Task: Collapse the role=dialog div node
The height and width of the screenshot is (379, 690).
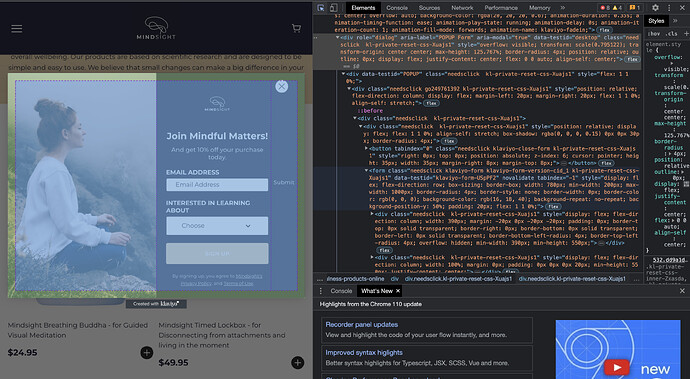Action: (337, 38)
